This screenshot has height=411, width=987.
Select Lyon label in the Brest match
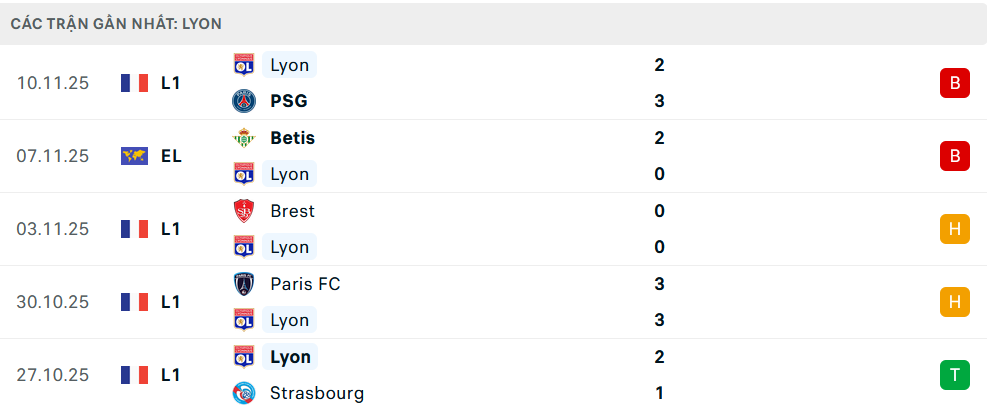289,247
